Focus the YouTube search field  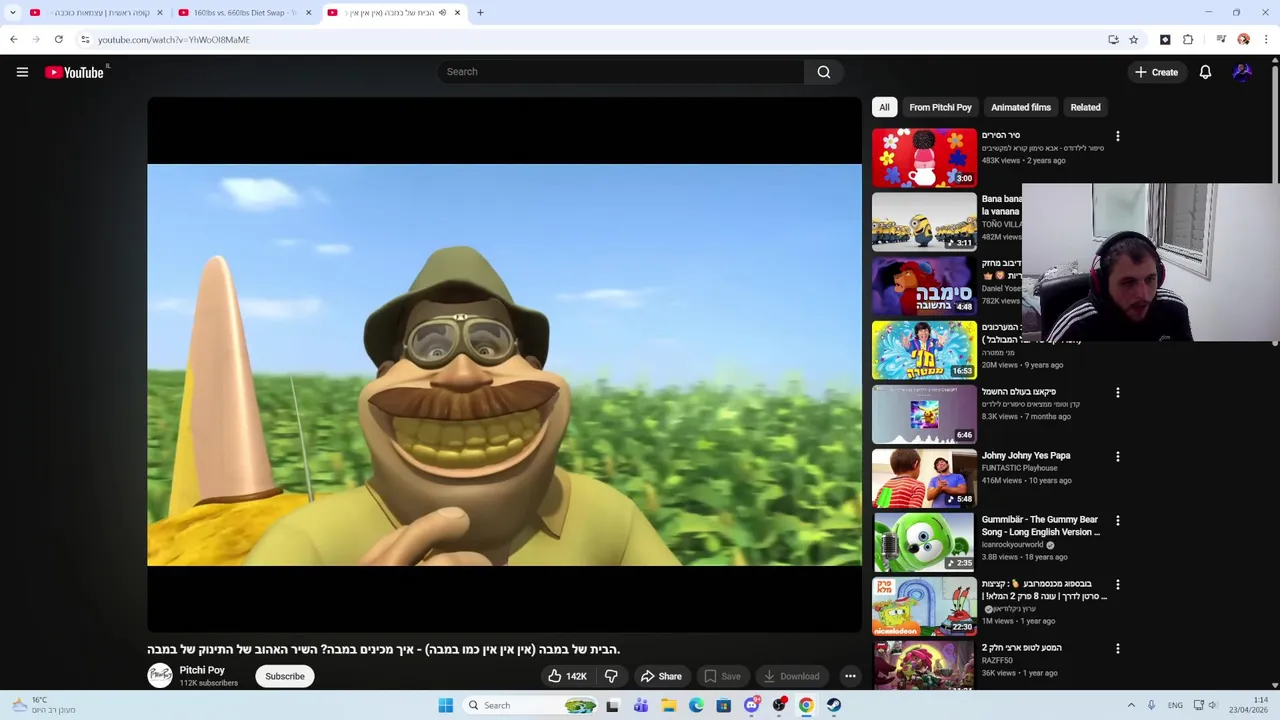click(620, 72)
